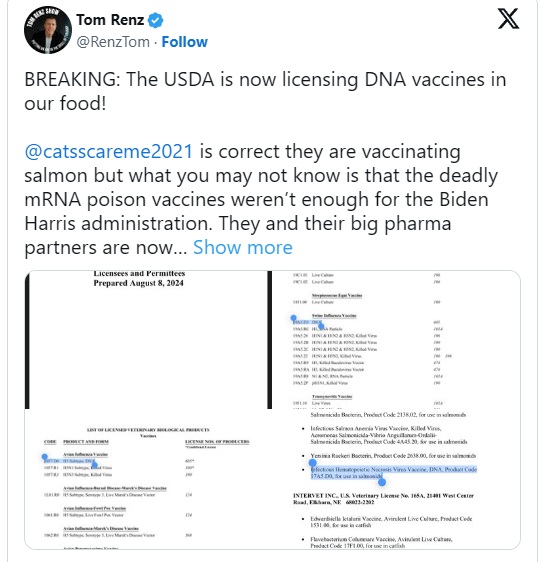Screen dimensions: 545x562
Task: Open the top-right vaccine code list image
Action: (x=396, y=340)
